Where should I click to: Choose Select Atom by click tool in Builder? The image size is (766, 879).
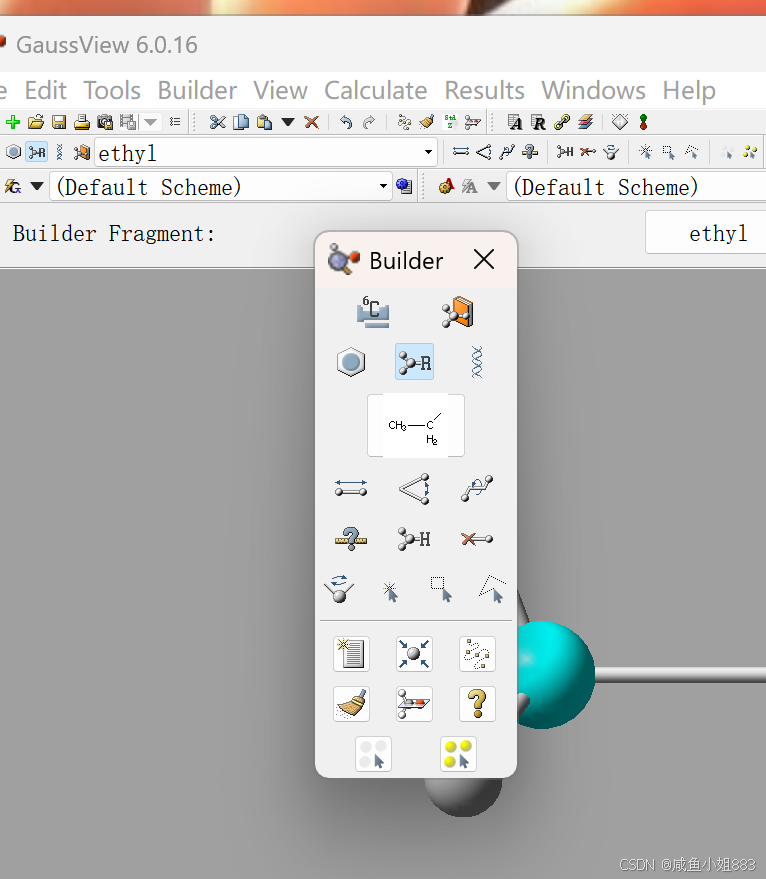[x=390, y=591]
